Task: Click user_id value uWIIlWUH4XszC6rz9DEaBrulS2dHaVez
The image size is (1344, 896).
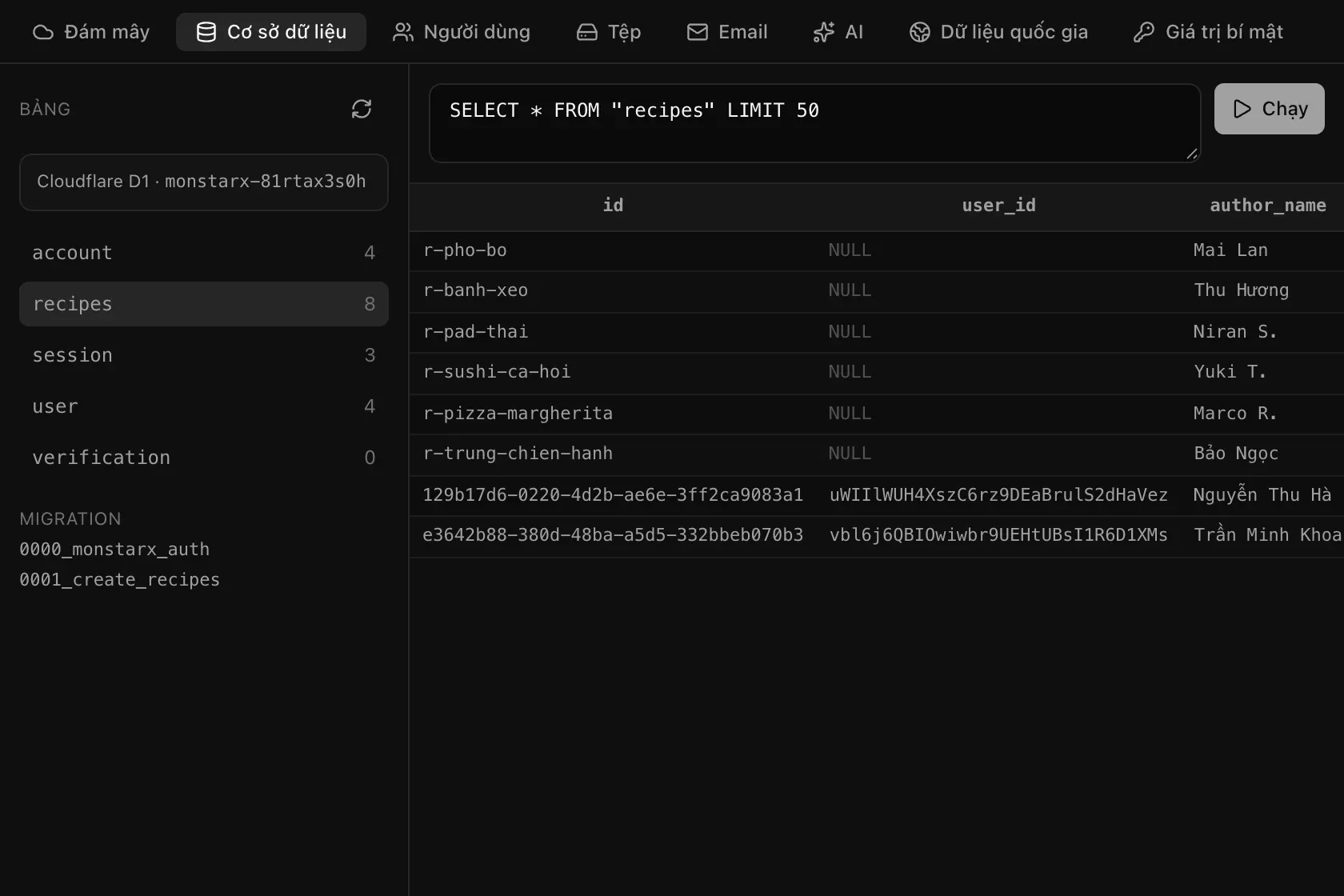Action: click(x=998, y=495)
